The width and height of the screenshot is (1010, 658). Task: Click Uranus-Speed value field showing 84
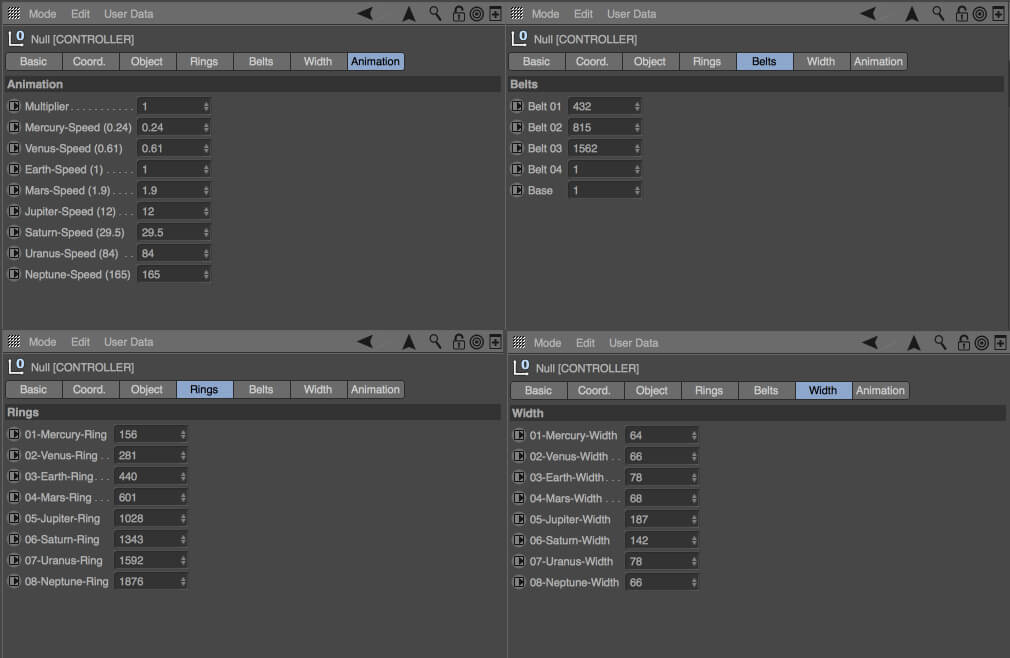click(175, 254)
